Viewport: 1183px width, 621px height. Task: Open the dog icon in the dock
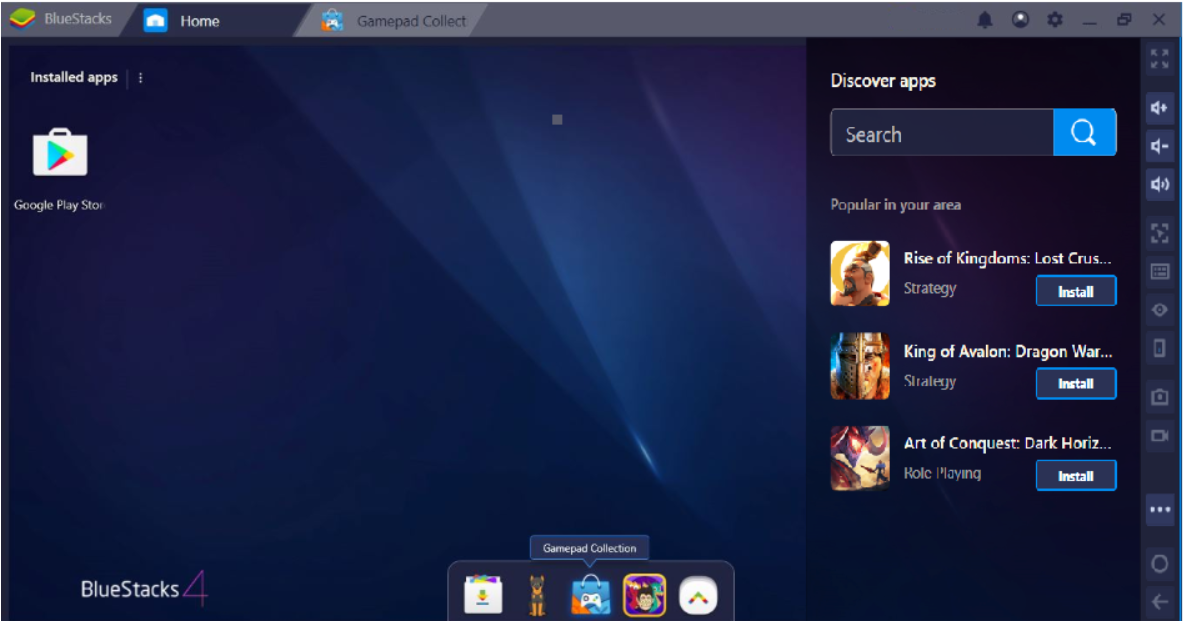536,595
